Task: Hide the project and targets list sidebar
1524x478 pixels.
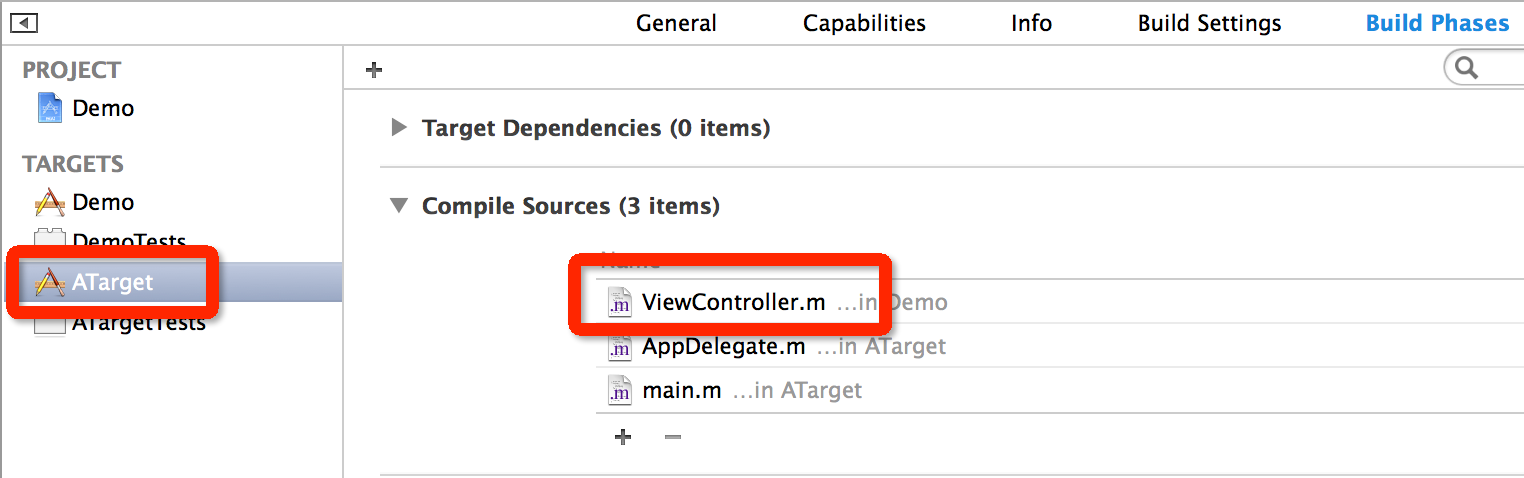Action: point(24,22)
